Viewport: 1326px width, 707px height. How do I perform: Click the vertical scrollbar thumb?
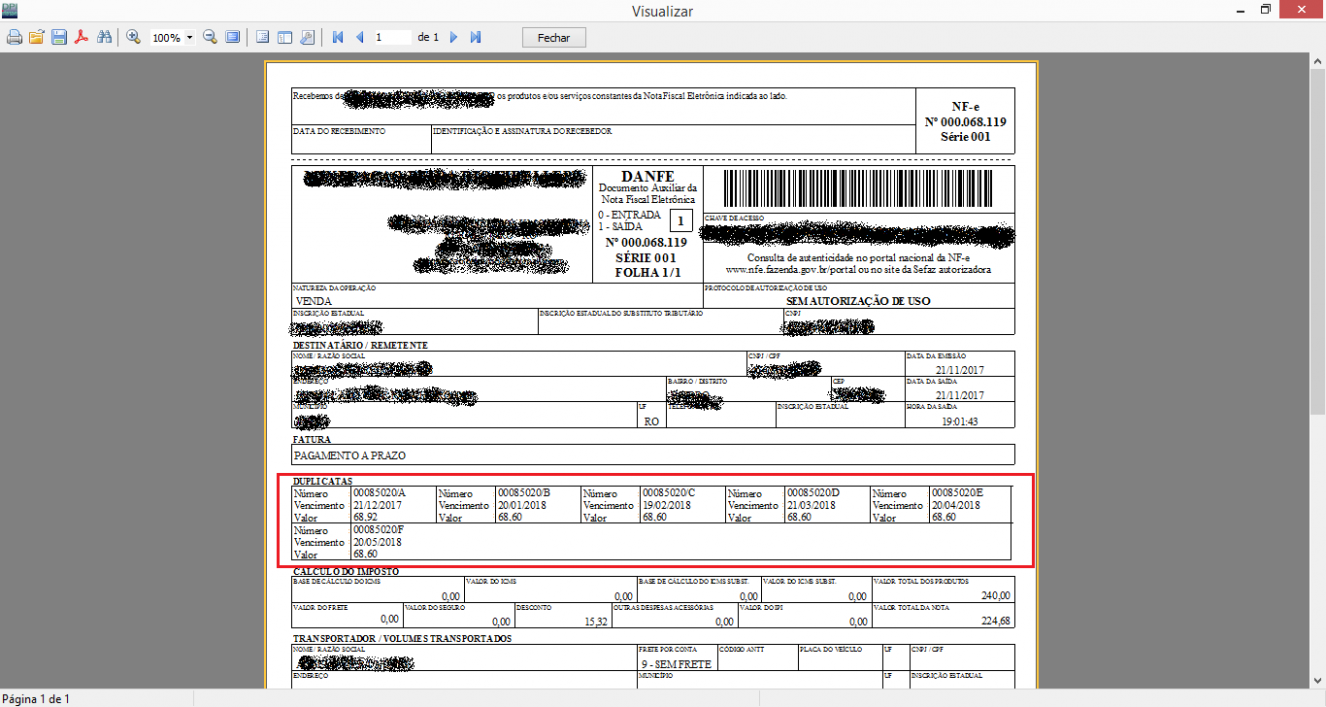(1318, 240)
